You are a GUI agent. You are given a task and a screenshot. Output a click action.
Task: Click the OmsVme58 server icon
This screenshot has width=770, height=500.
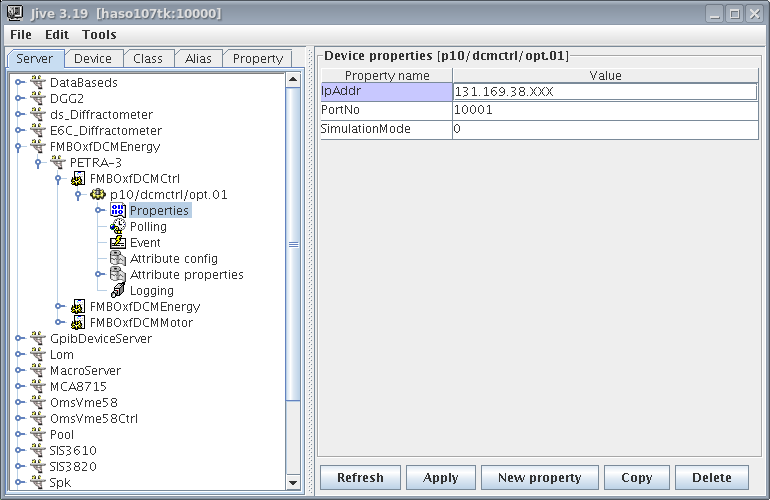(x=38, y=402)
